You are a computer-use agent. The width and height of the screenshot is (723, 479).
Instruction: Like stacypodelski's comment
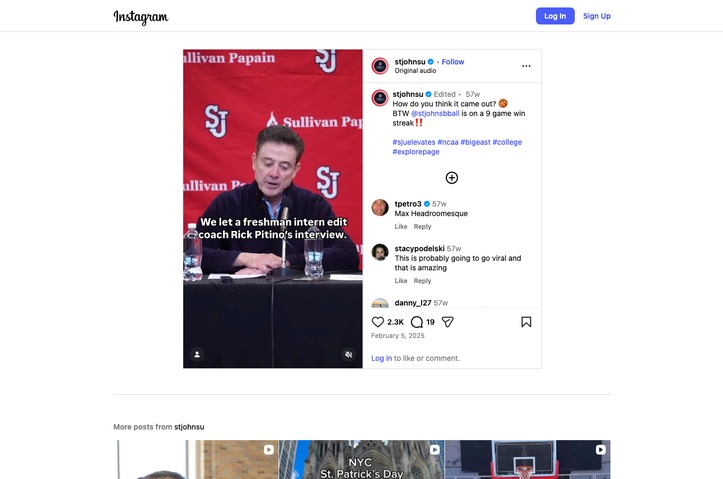(x=401, y=281)
